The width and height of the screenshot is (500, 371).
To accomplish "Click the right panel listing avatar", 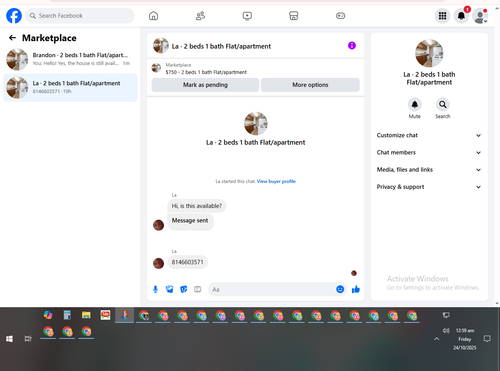I will [x=429, y=53].
